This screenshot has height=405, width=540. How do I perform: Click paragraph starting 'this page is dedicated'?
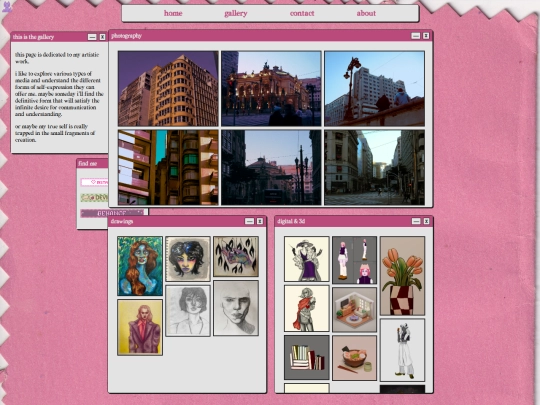(57, 58)
